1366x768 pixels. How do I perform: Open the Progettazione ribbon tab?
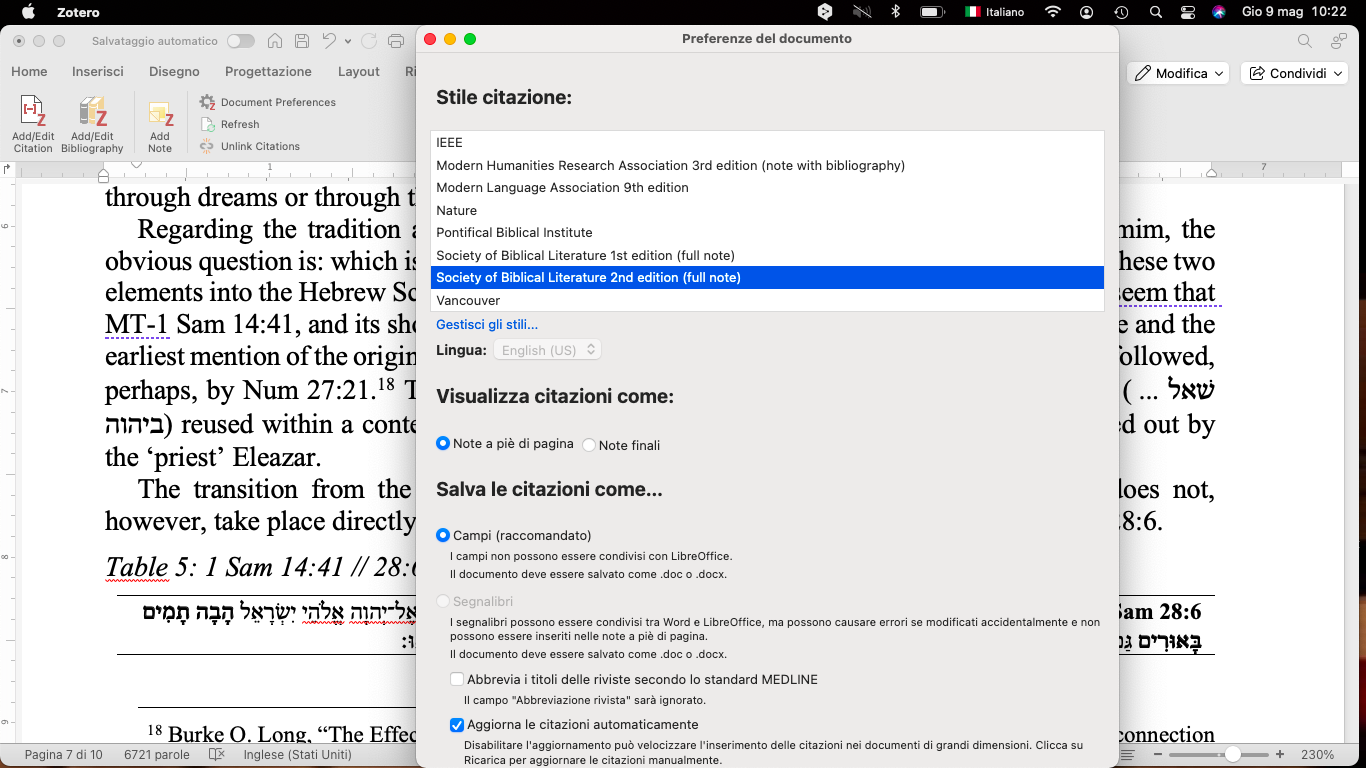(x=268, y=72)
